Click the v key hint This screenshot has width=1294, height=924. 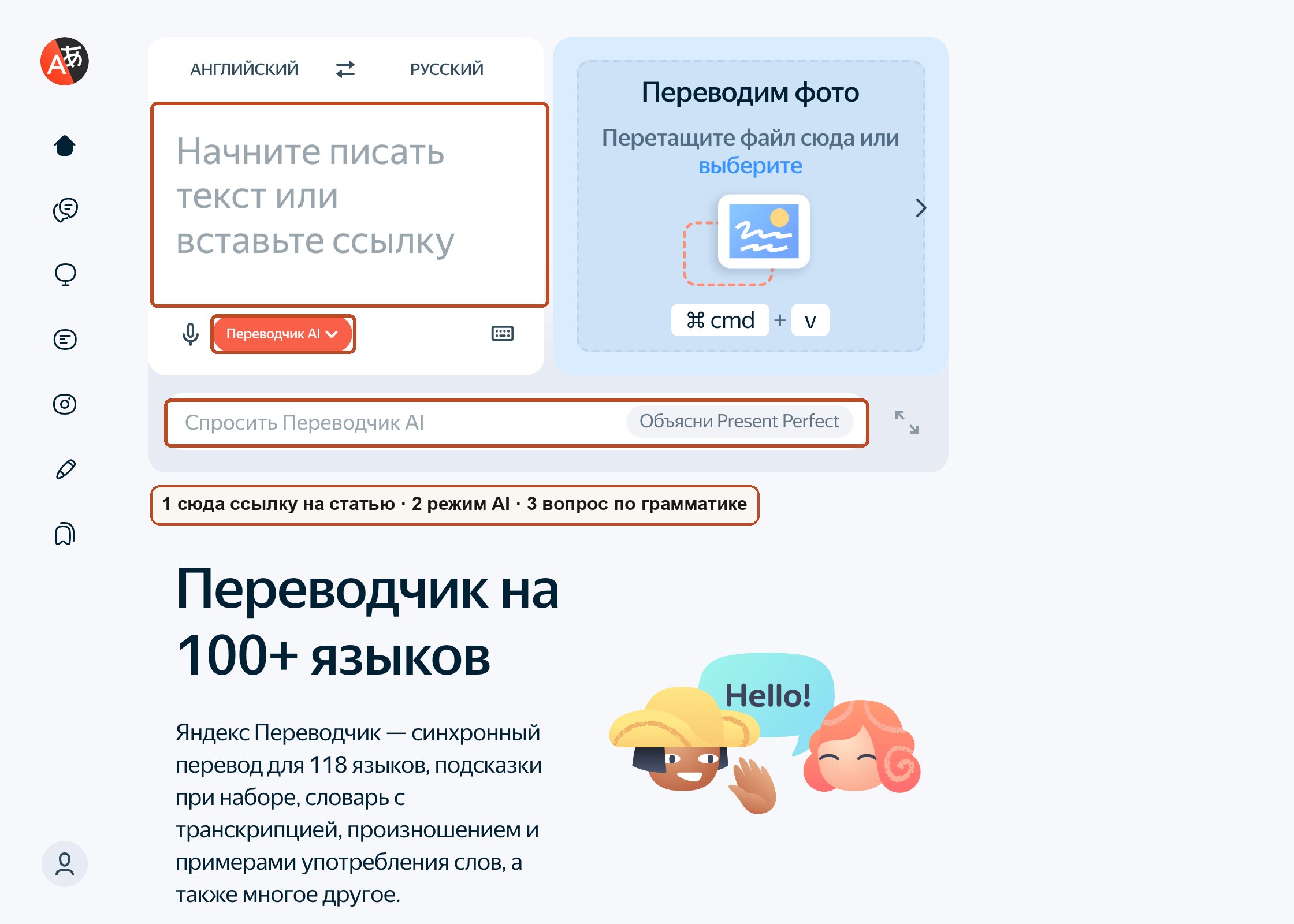(810, 320)
